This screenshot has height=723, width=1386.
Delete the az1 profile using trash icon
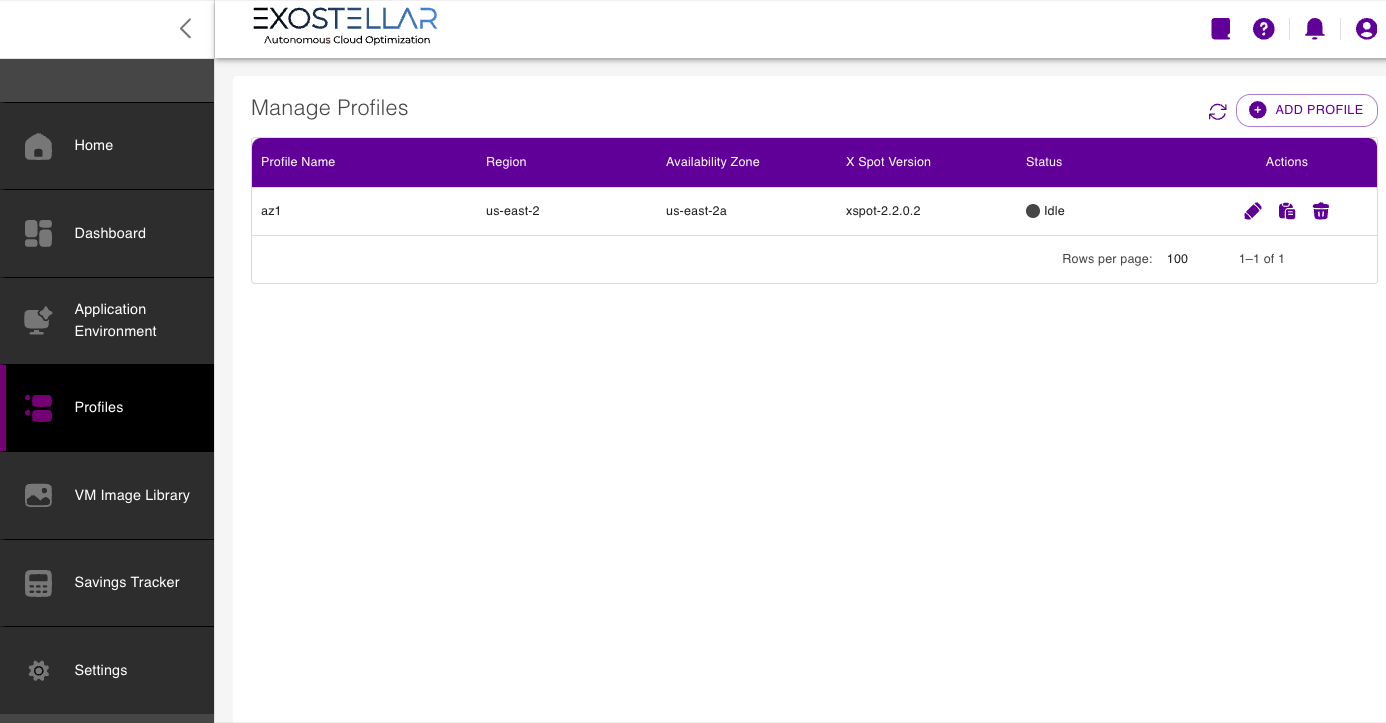pos(1321,211)
